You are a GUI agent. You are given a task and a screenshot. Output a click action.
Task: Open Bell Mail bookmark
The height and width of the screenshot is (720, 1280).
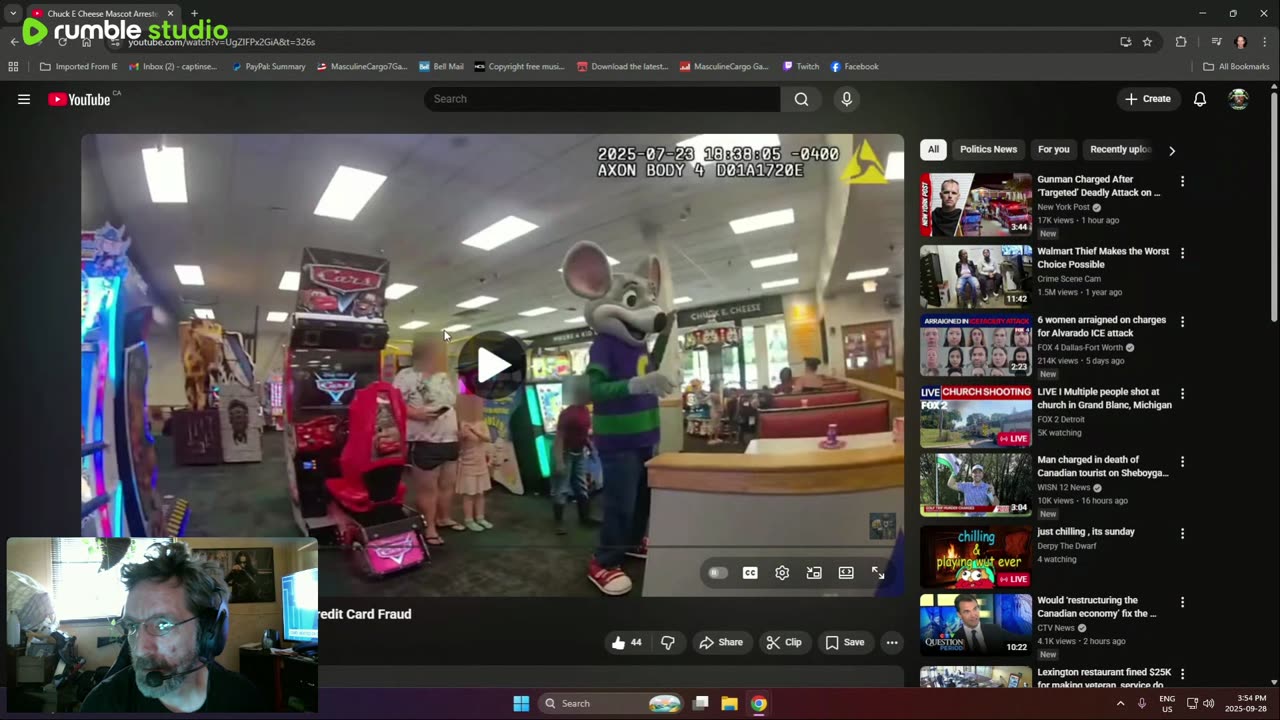pyautogui.click(x=441, y=67)
